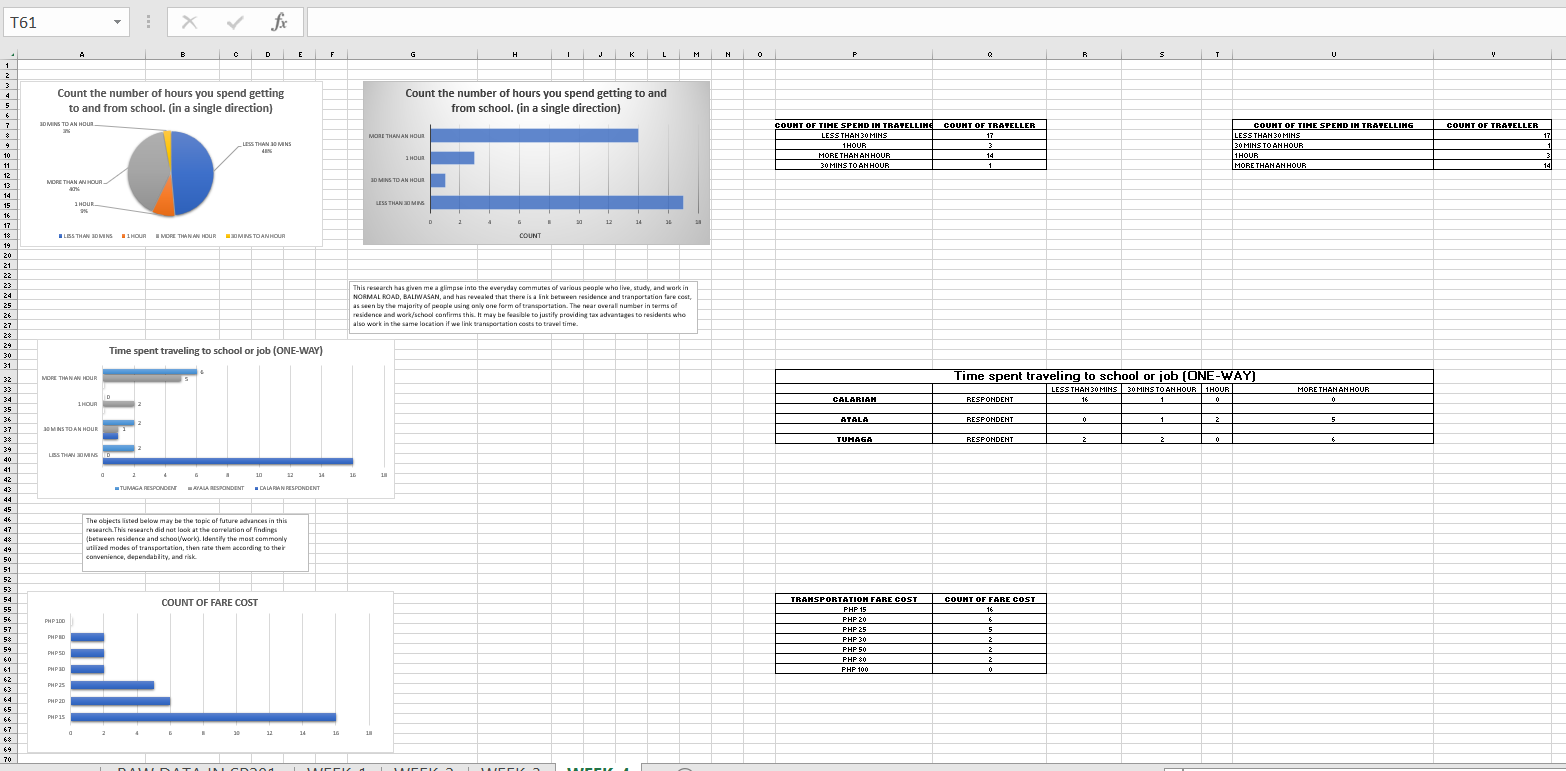Select row 1 header

click(8, 65)
